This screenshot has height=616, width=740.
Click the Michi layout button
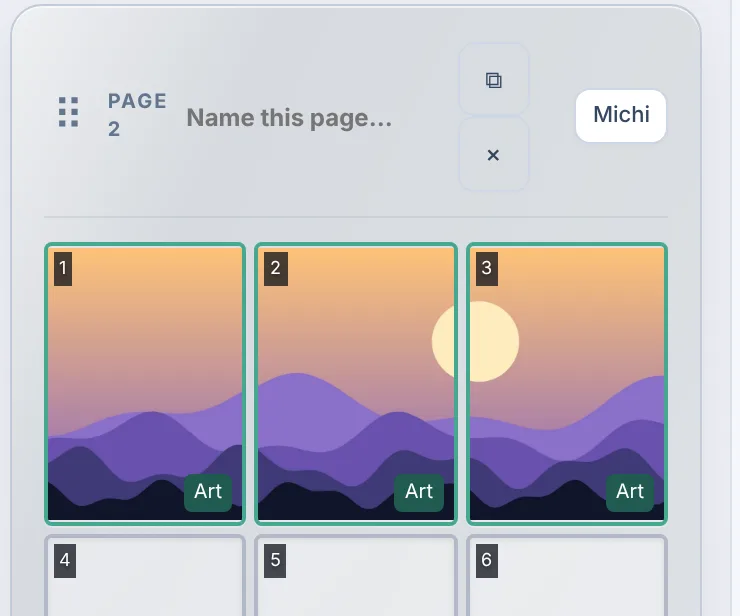(621, 115)
